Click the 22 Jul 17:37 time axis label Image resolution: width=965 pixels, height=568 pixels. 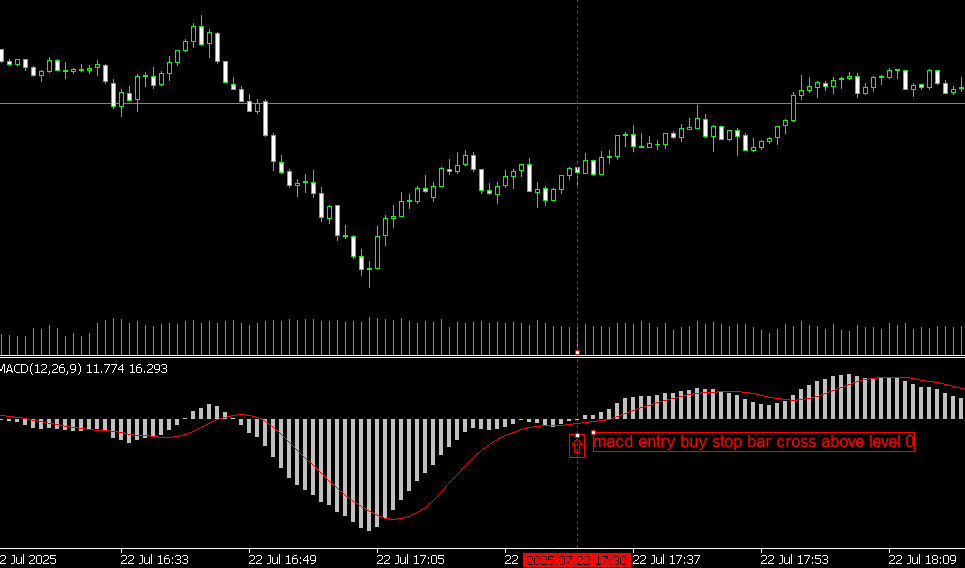click(667, 560)
